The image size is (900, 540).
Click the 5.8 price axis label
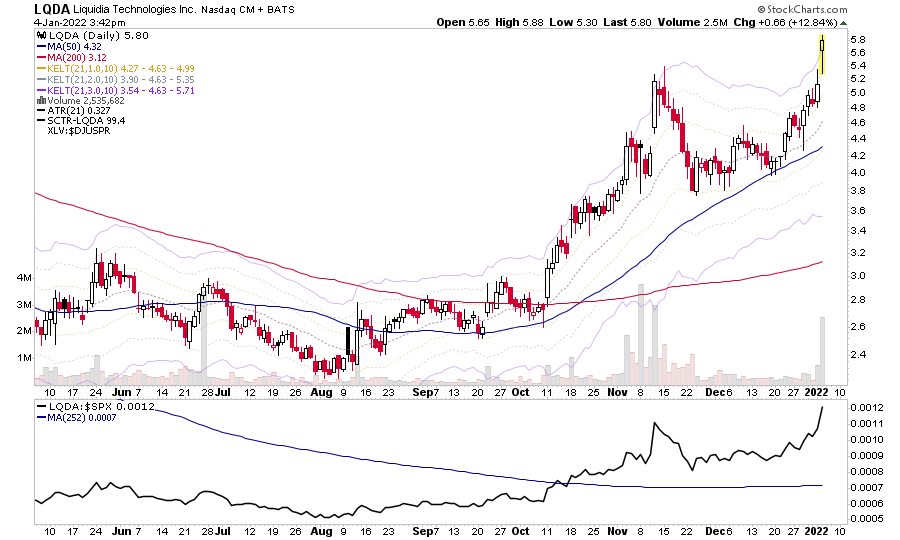[x=858, y=40]
